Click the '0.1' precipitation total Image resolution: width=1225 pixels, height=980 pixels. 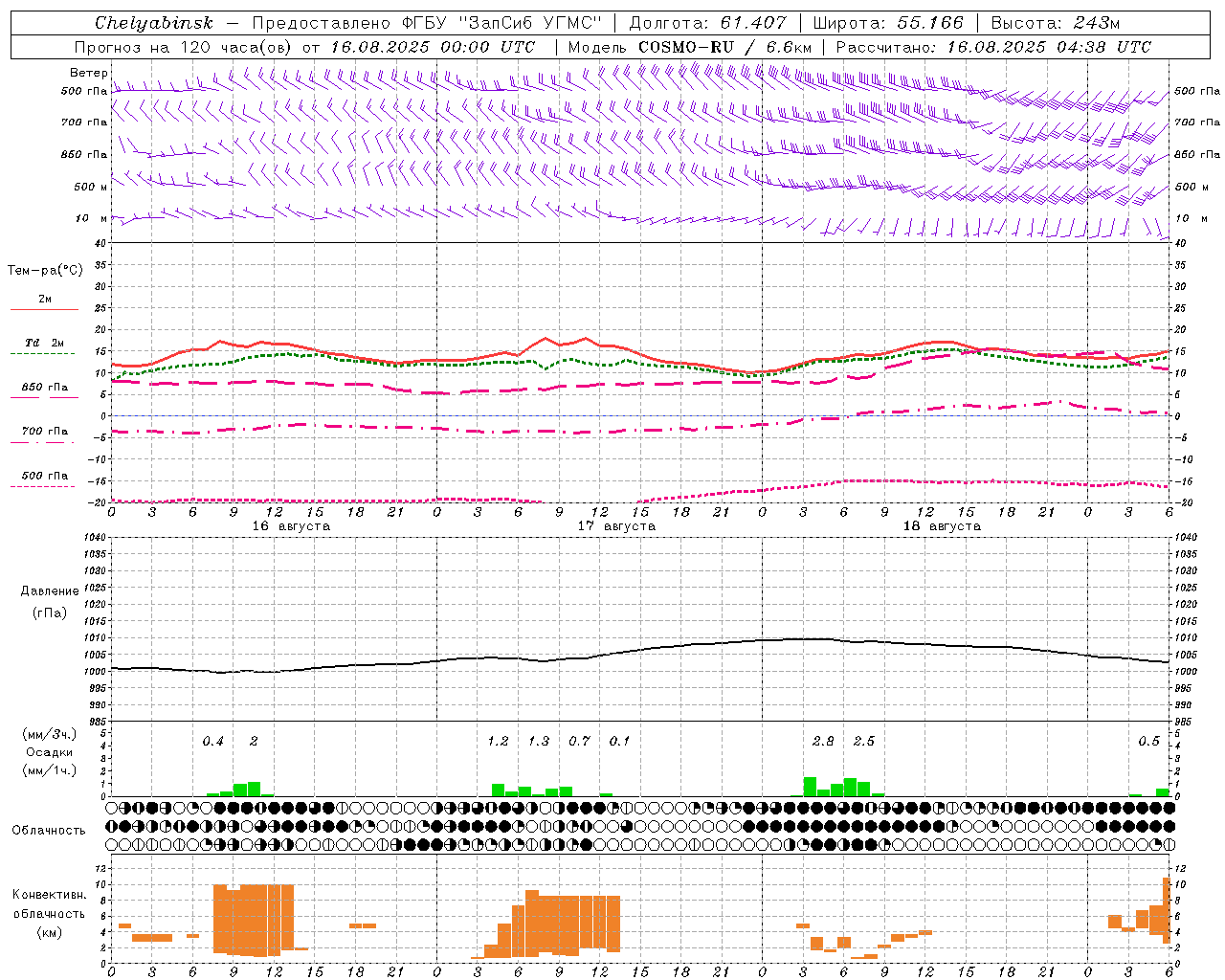(x=619, y=742)
